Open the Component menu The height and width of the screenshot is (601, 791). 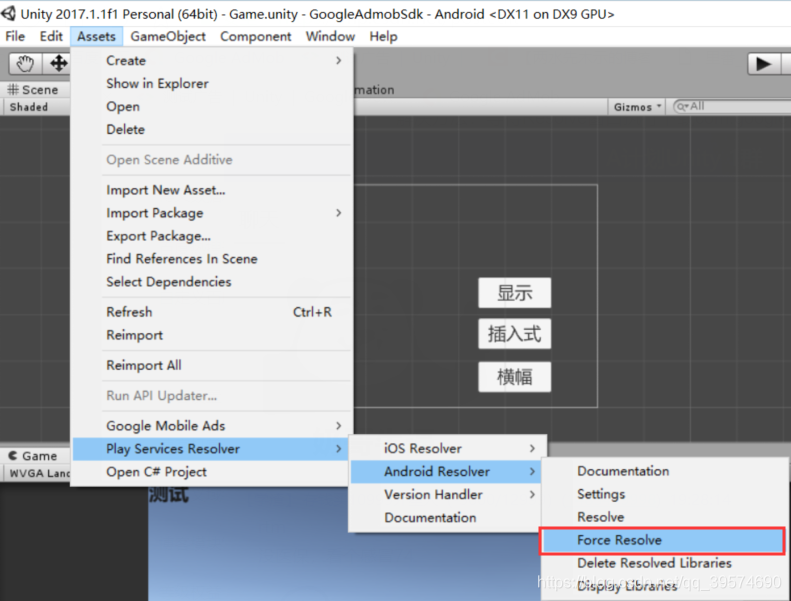coord(256,36)
